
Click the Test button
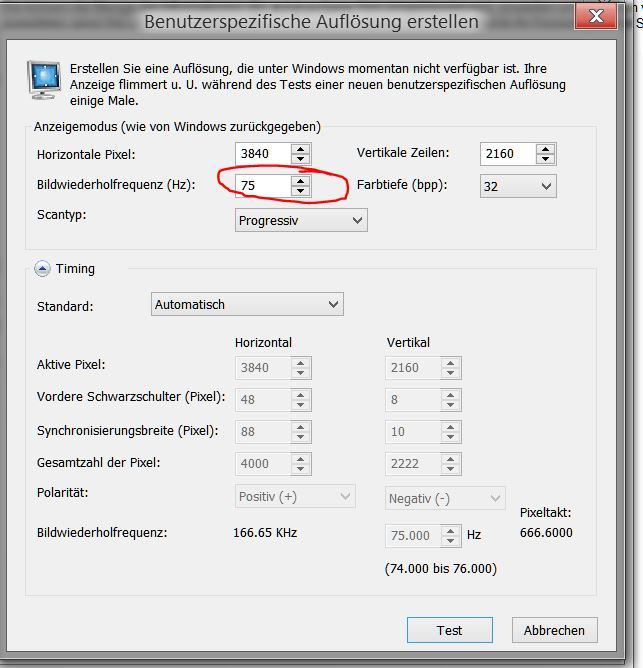click(450, 630)
